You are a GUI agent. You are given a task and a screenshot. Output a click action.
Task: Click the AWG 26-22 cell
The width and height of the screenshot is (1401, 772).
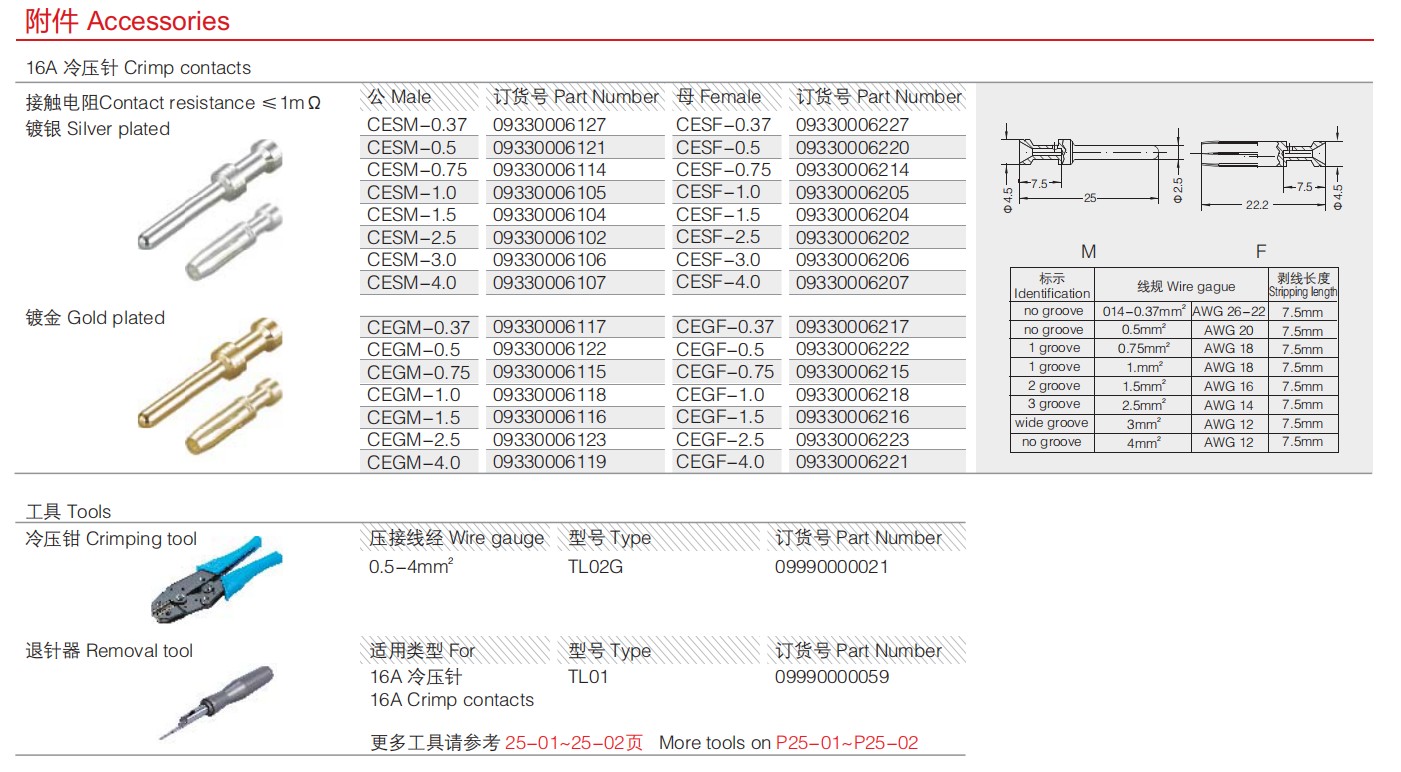point(1229,312)
